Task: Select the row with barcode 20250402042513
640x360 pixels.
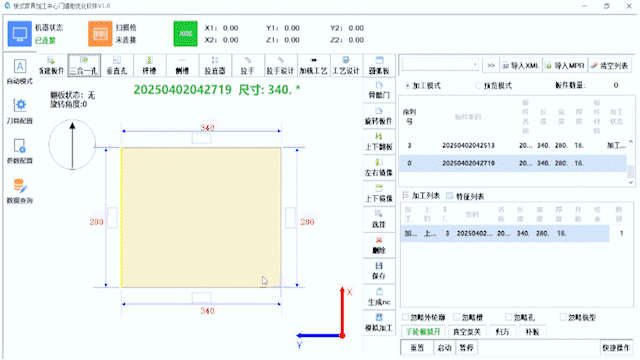Action: (x=513, y=145)
